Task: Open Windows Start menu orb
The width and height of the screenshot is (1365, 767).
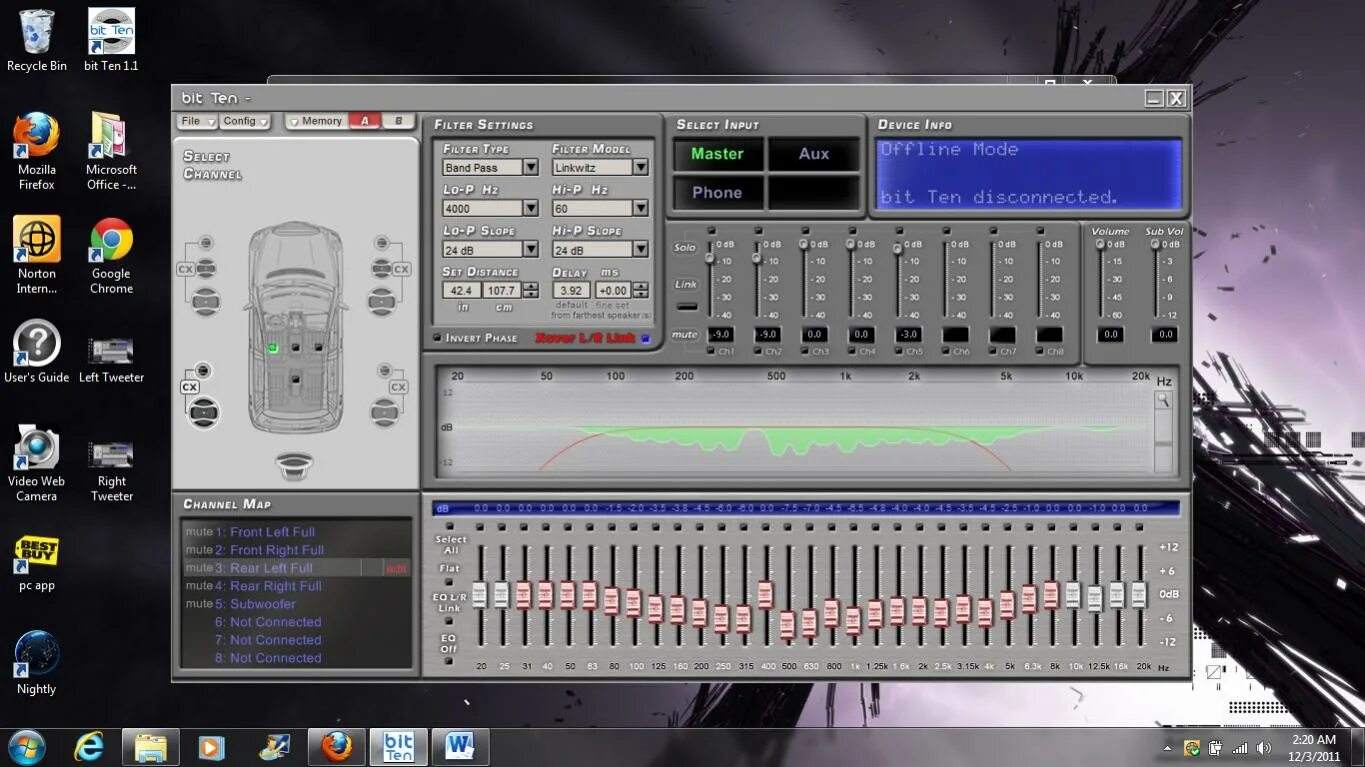Action: tap(26, 747)
